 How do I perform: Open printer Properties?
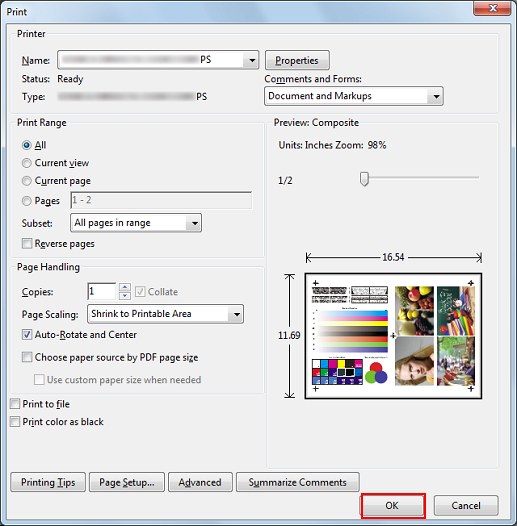[297, 60]
